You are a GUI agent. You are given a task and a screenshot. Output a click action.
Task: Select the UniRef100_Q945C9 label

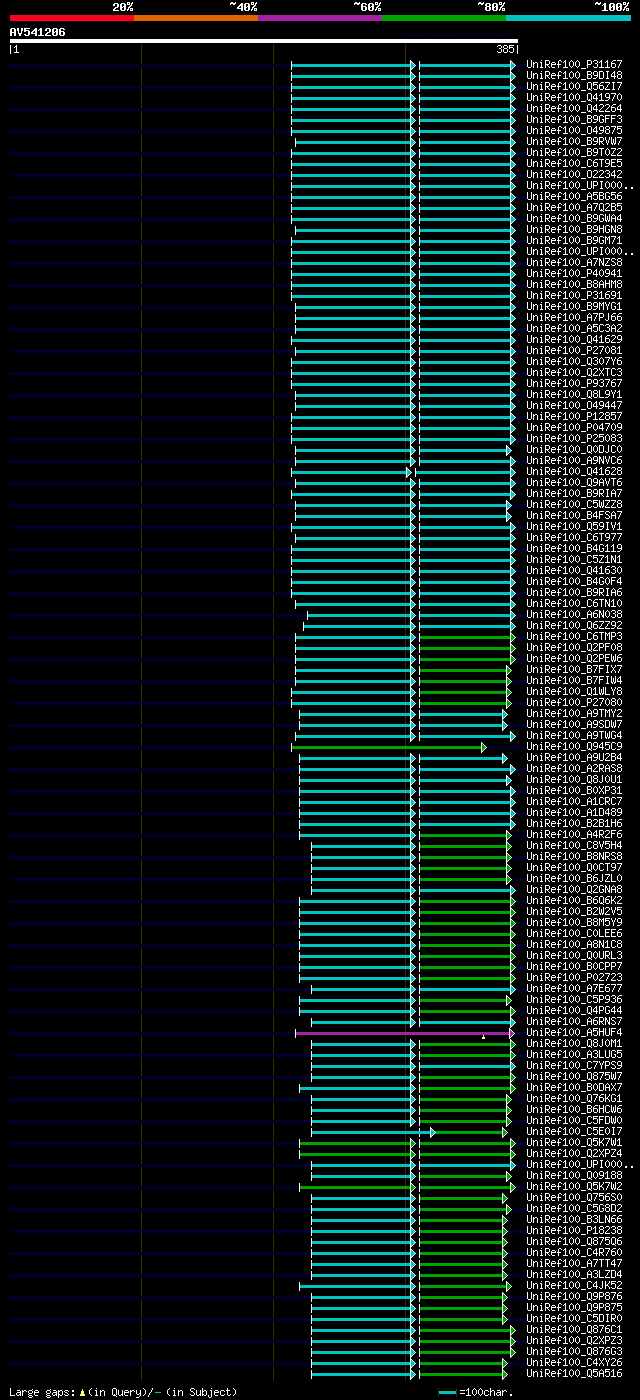(574, 746)
